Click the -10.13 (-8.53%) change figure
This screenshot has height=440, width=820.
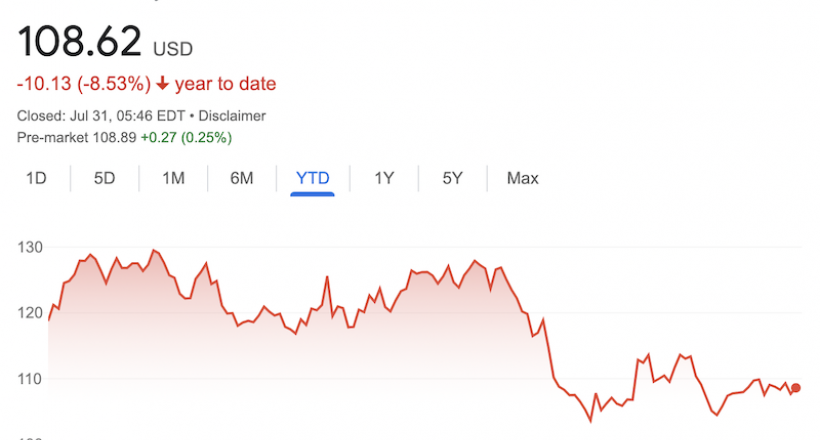click(x=84, y=84)
